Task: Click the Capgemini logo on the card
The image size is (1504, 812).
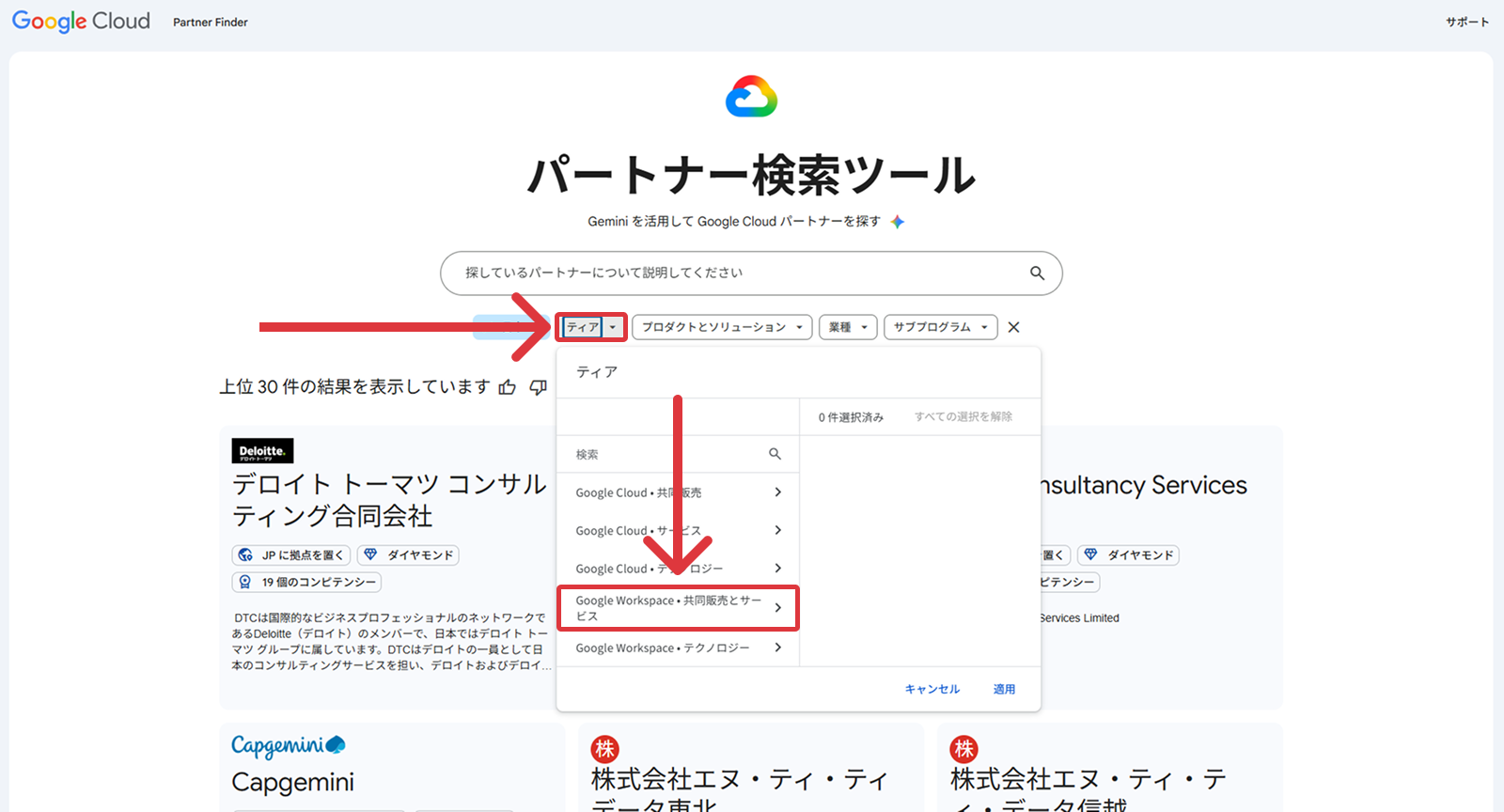Action: tap(289, 745)
